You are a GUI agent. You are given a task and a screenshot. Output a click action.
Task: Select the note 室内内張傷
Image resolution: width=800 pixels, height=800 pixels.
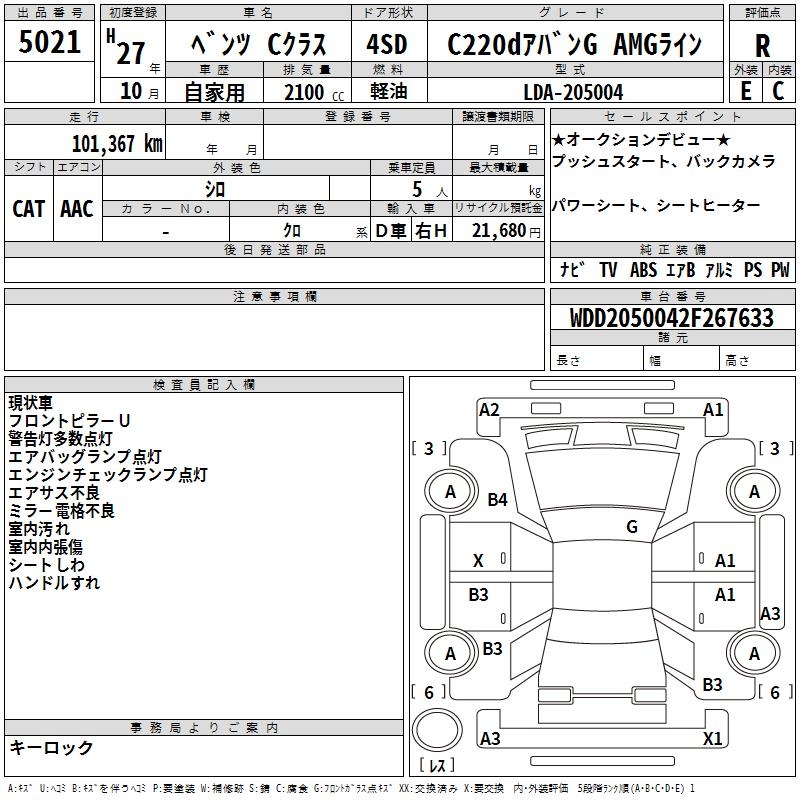(45, 546)
